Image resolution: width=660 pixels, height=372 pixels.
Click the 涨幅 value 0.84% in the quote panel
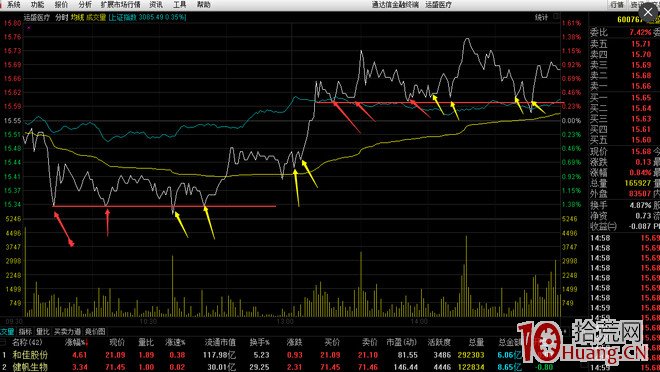click(x=640, y=173)
